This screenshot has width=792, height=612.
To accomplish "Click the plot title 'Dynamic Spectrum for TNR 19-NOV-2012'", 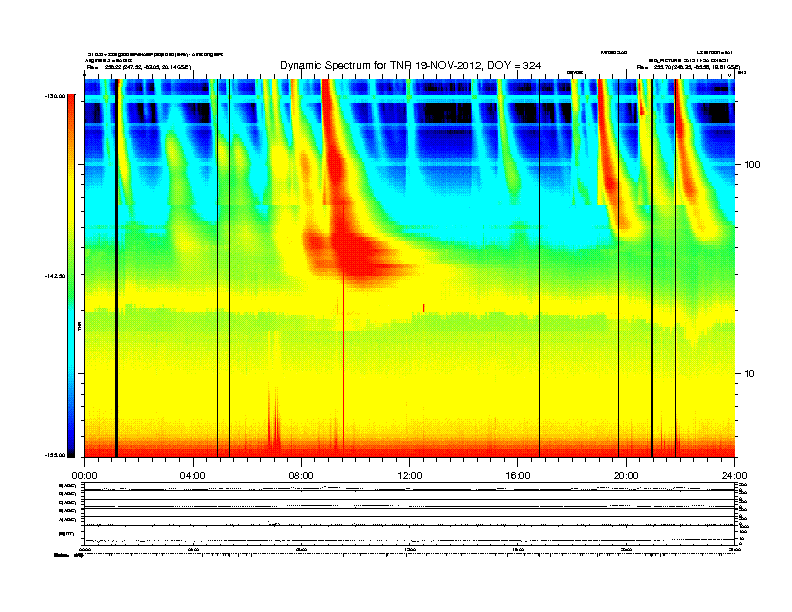I will [x=410, y=65].
